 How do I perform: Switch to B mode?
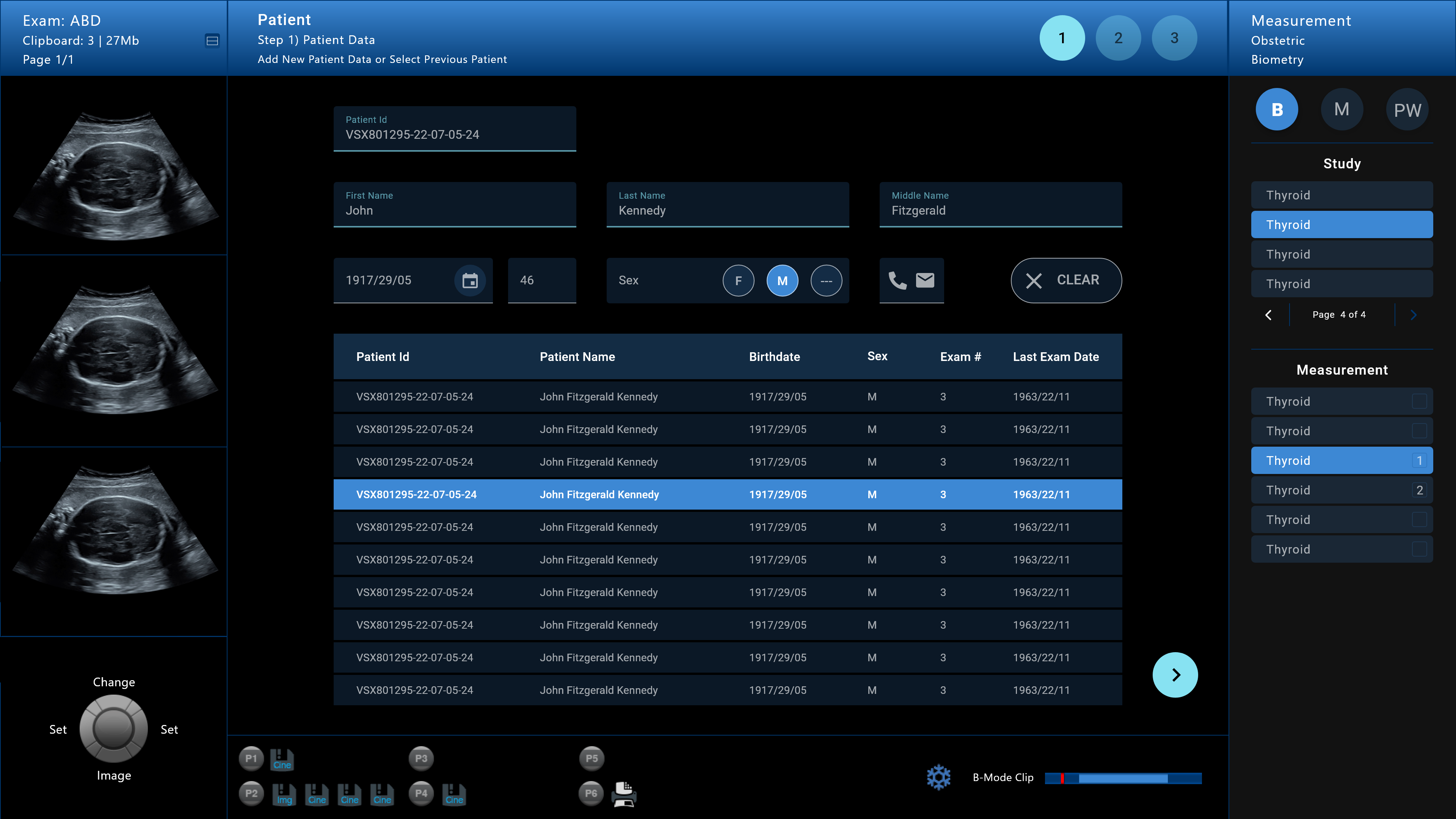tap(1277, 110)
